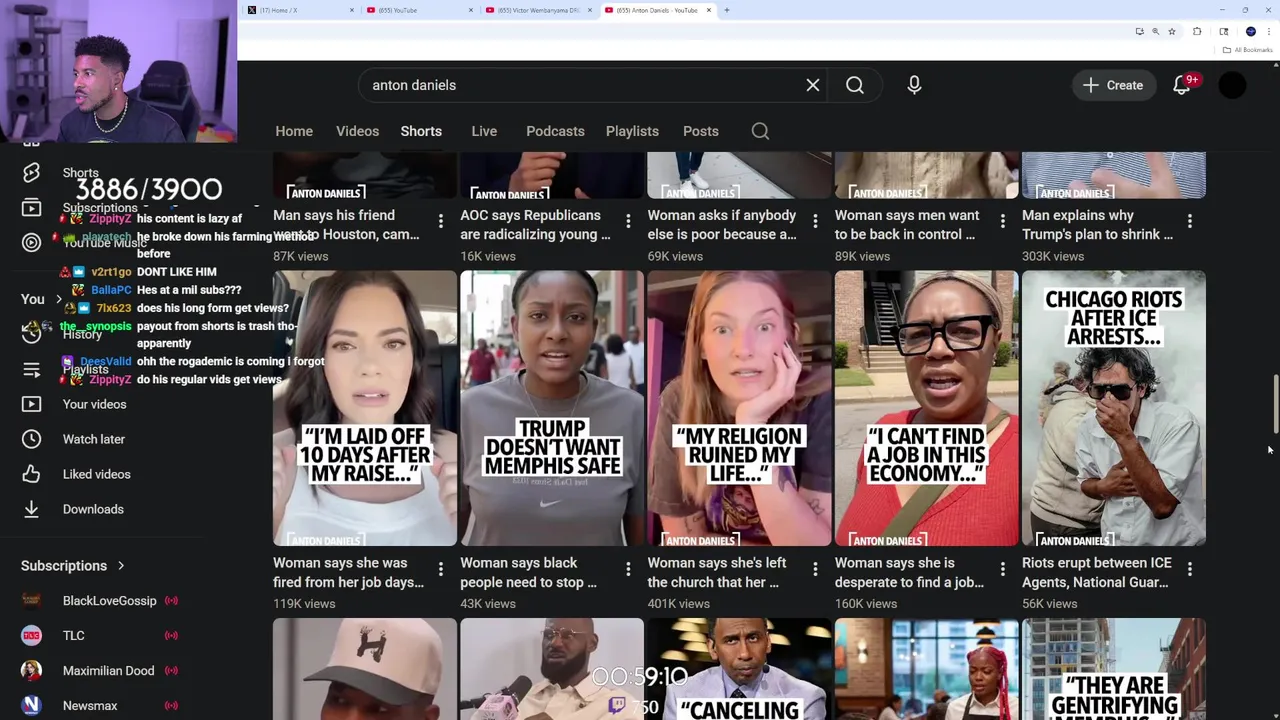Open the Chrome three-dot menu
The width and height of the screenshot is (1280, 720).
tap(1269, 31)
